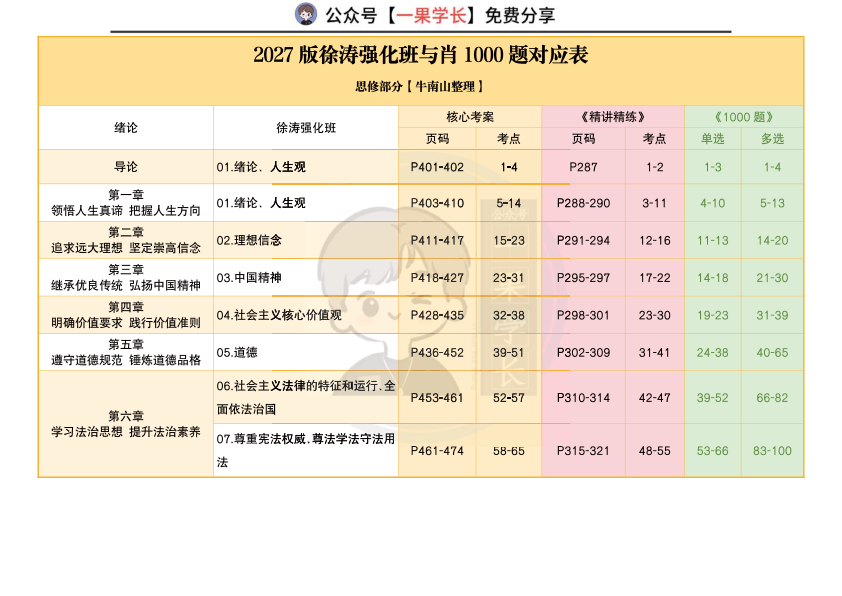Screen dimensions: 842x596
Task: Click the P288-290 cell
Action: click(583, 203)
